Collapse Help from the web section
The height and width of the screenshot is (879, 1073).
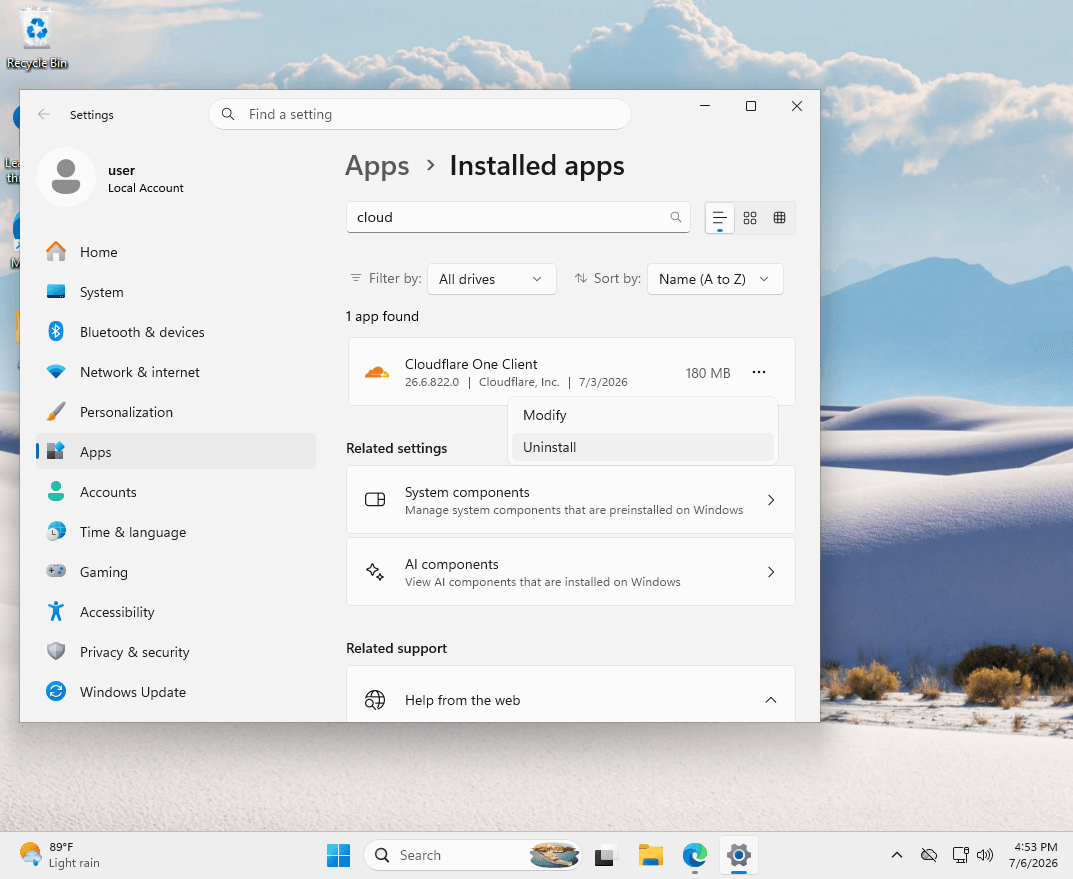771,700
